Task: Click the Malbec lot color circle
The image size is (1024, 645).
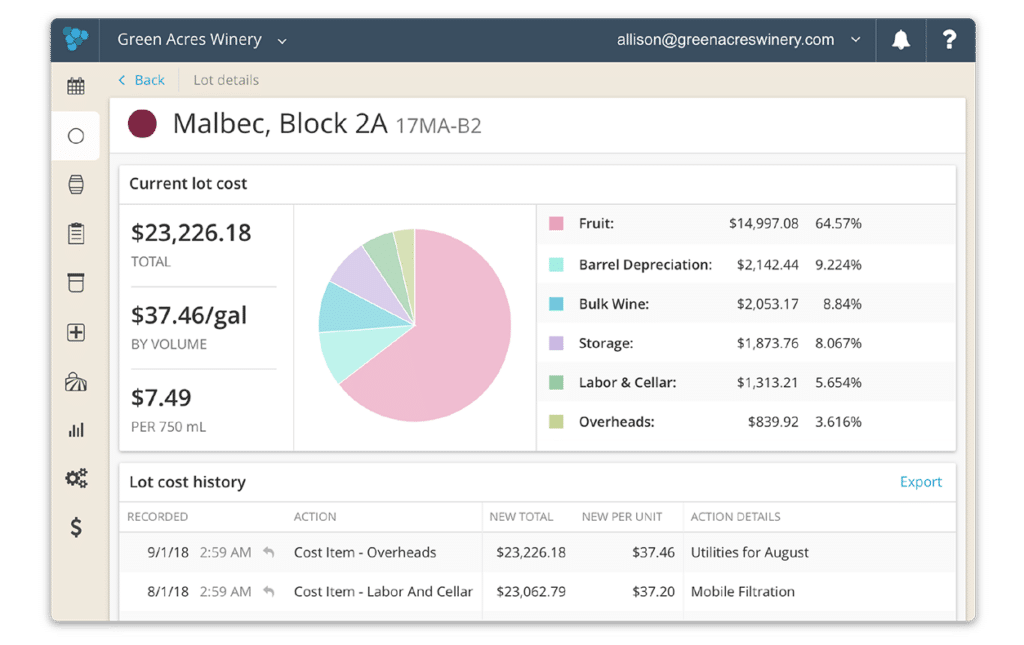Action: tap(143, 124)
